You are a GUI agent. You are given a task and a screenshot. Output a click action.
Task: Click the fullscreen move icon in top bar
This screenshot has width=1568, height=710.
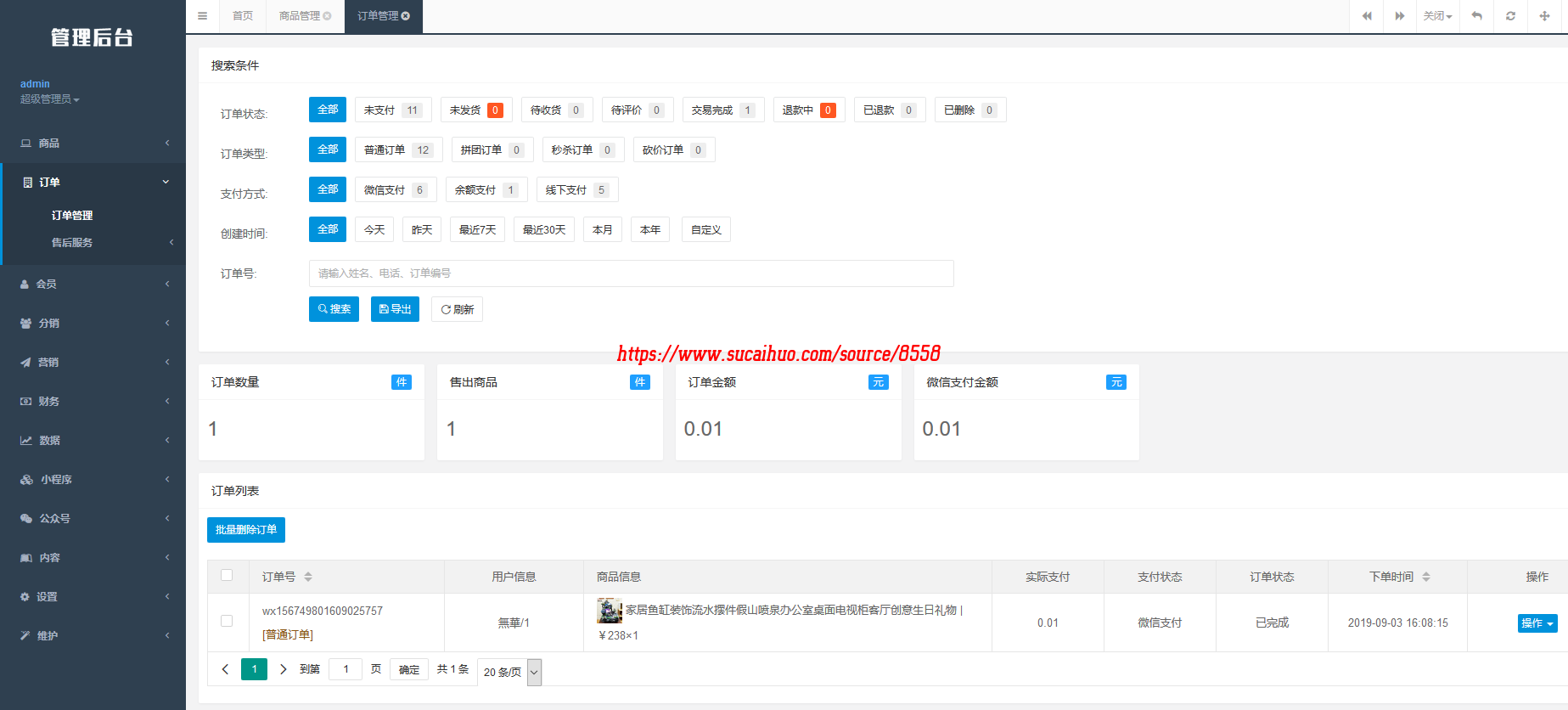[1544, 16]
